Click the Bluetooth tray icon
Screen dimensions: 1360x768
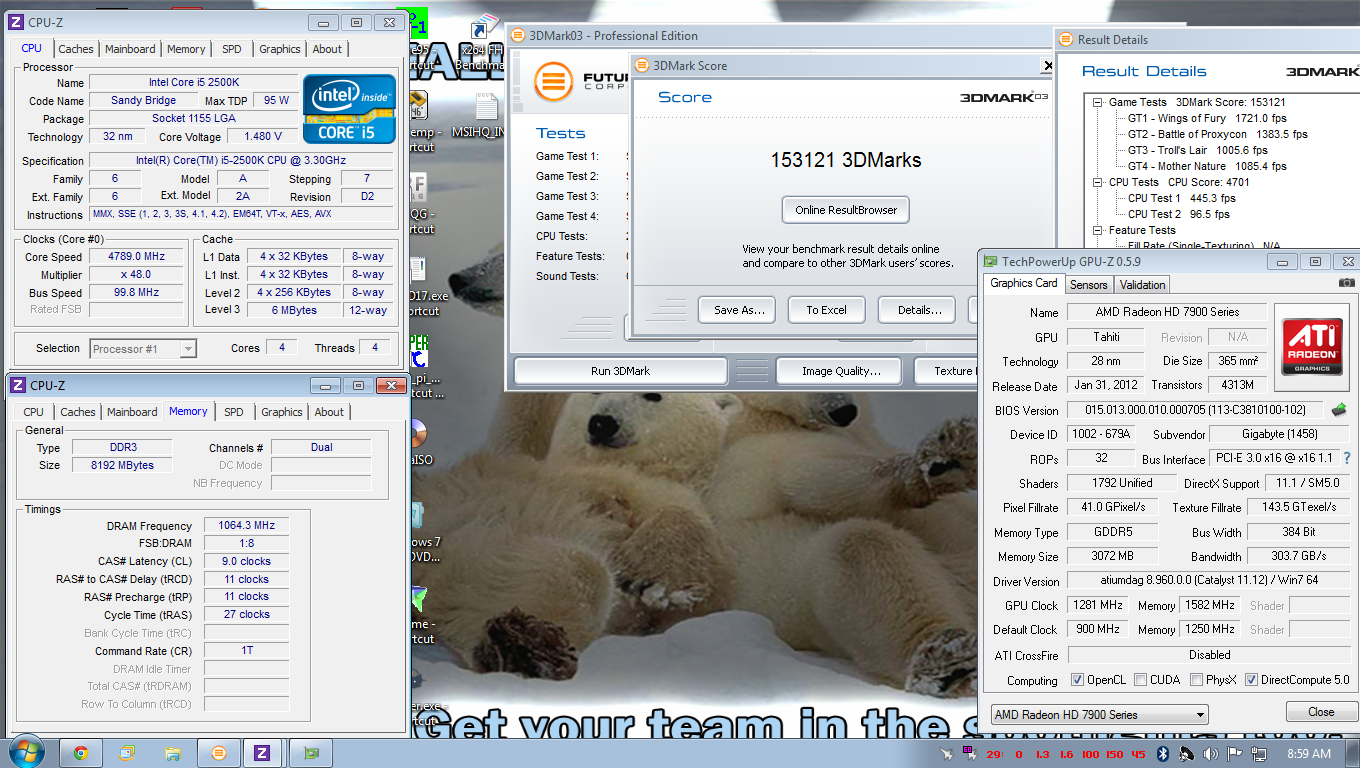coord(1163,754)
